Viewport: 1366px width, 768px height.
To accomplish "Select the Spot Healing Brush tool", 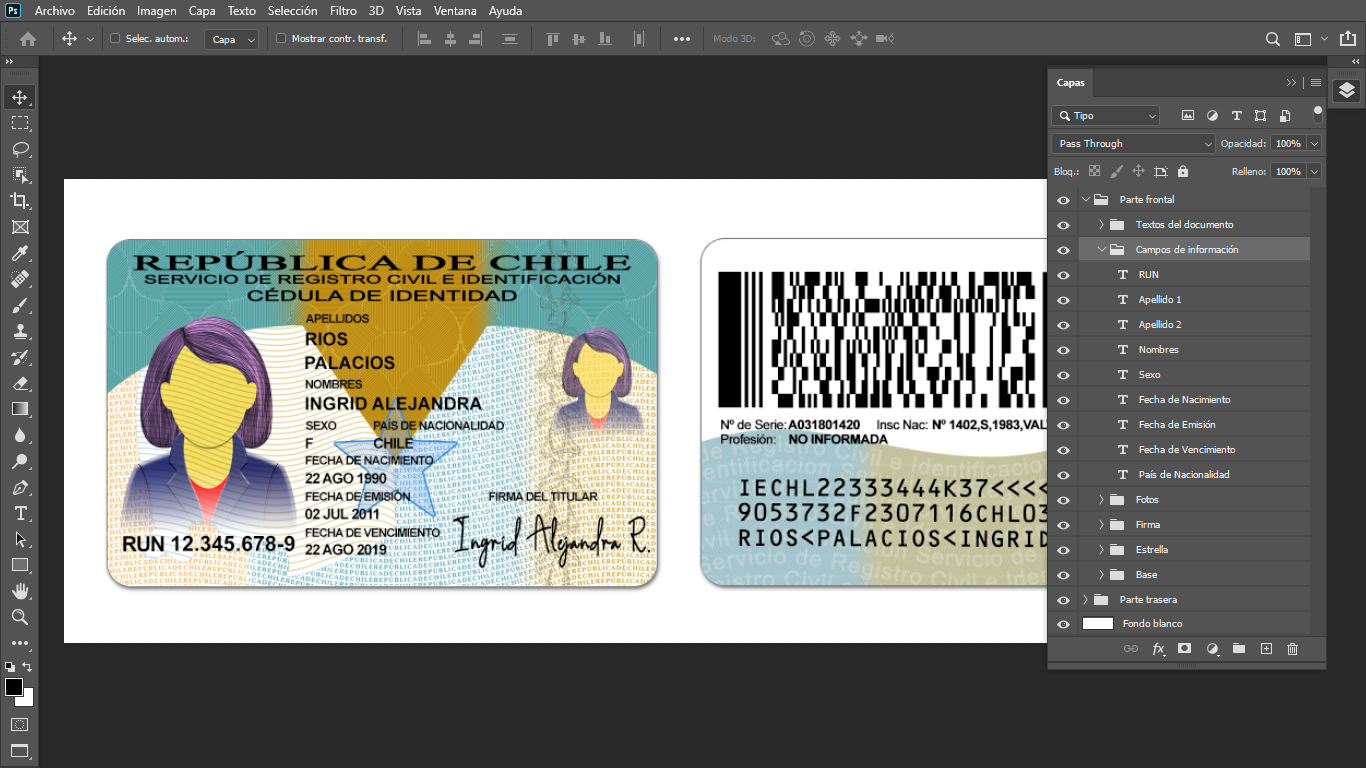I will (x=19, y=279).
